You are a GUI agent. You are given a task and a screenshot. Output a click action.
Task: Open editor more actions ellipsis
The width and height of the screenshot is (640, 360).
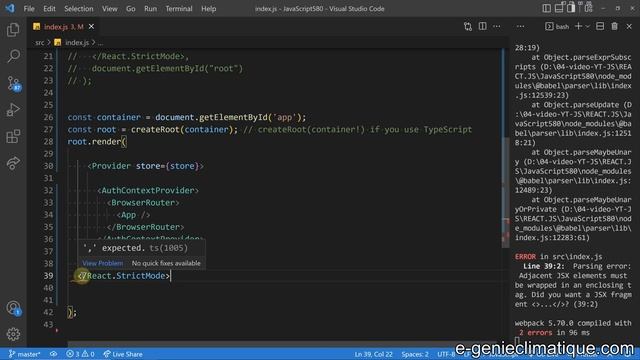tap(497, 27)
